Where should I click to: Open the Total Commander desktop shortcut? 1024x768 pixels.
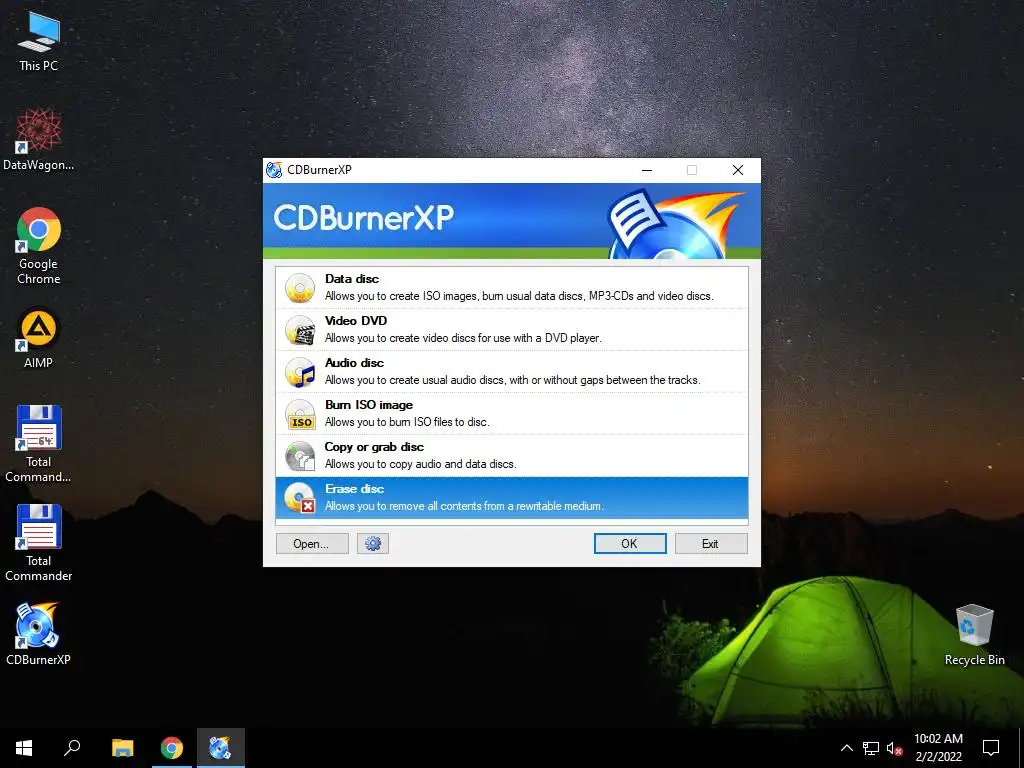pos(39,543)
